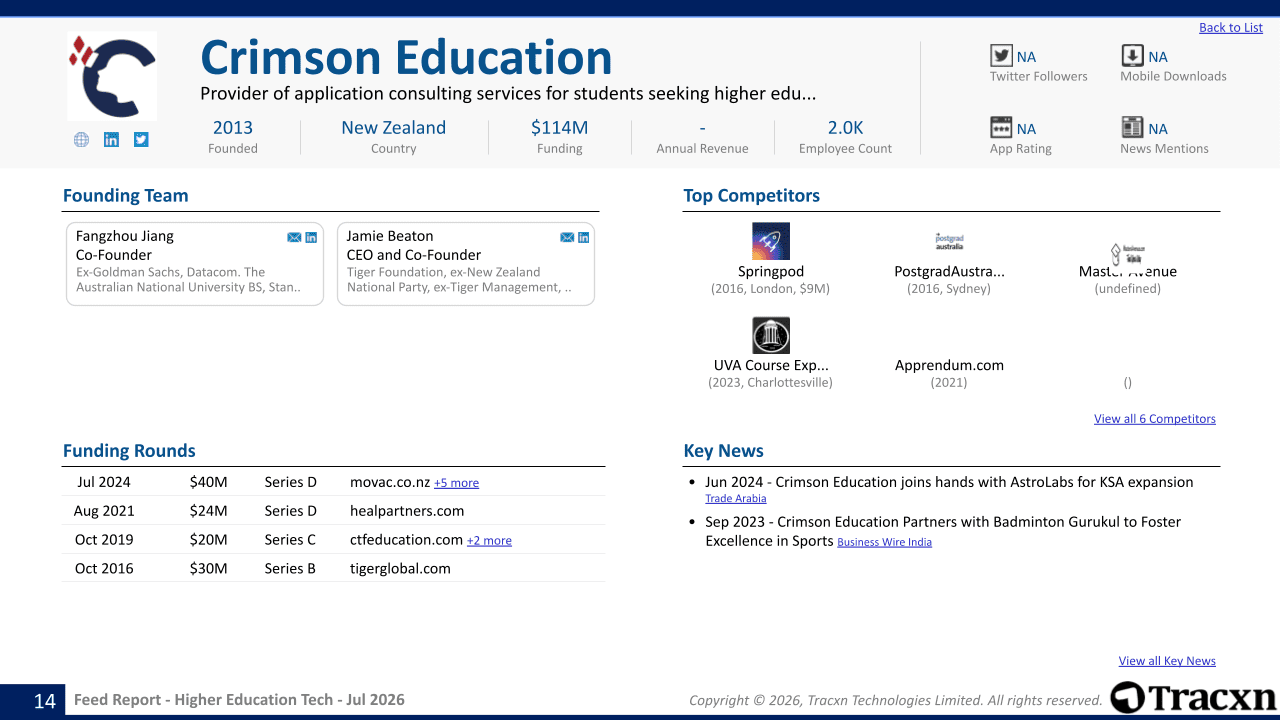Click the UVA Course Exp... competitor name
1280x720 pixels.
tap(771, 366)
